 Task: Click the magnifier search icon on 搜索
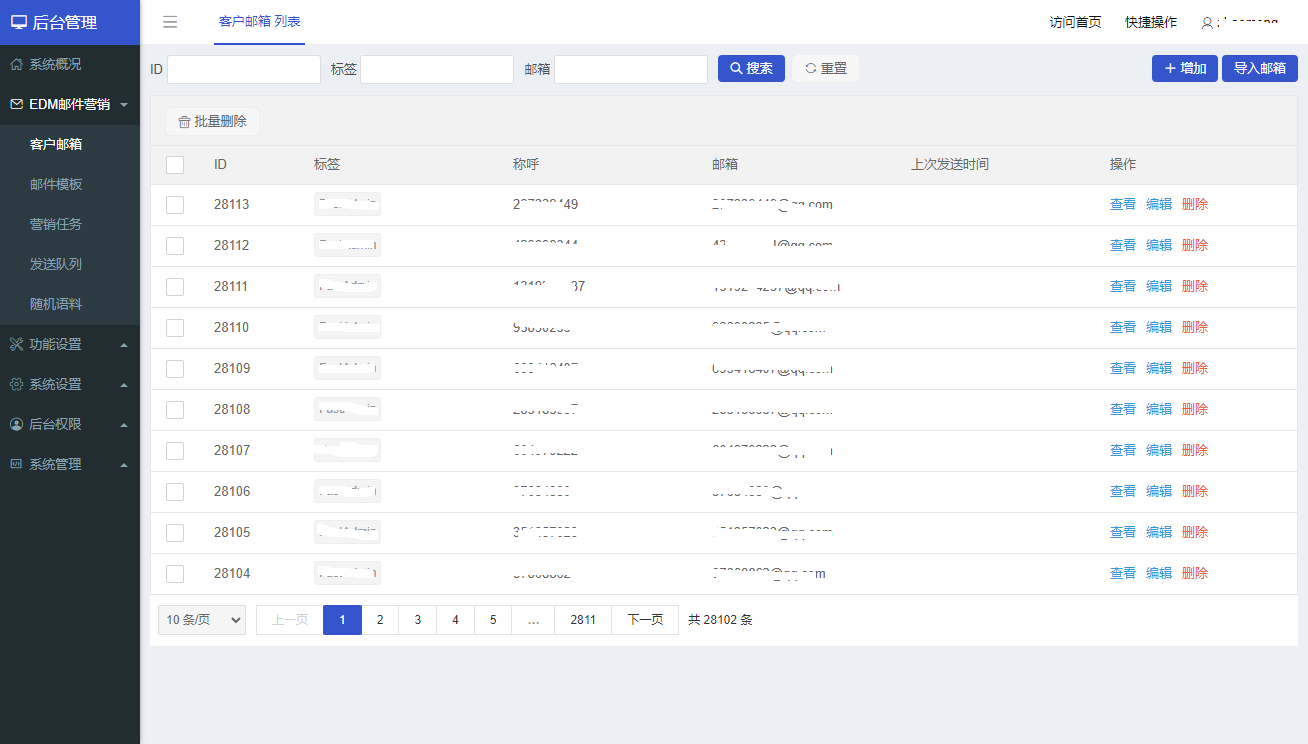(x=736, y=68)
